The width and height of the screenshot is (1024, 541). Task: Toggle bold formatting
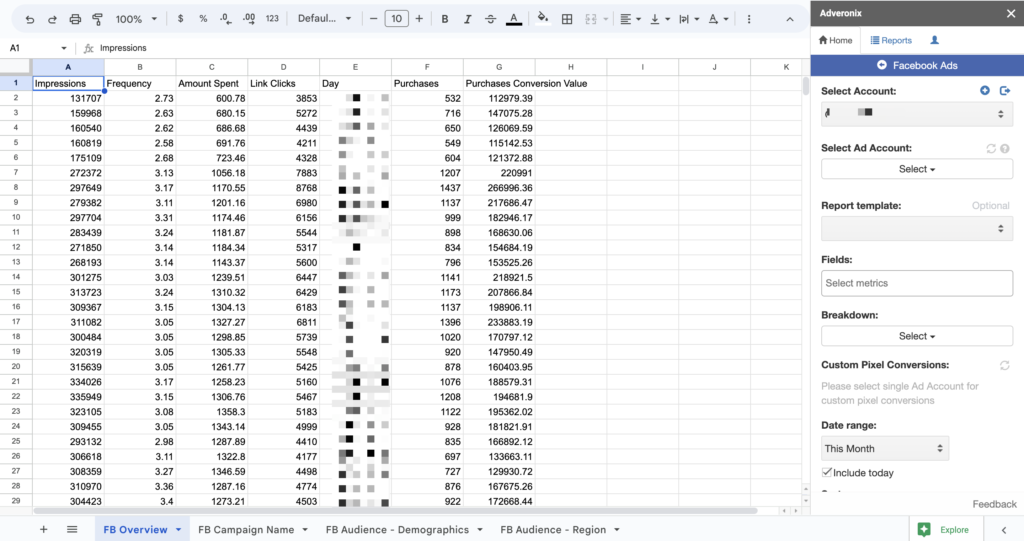click(x=445, y=19)
